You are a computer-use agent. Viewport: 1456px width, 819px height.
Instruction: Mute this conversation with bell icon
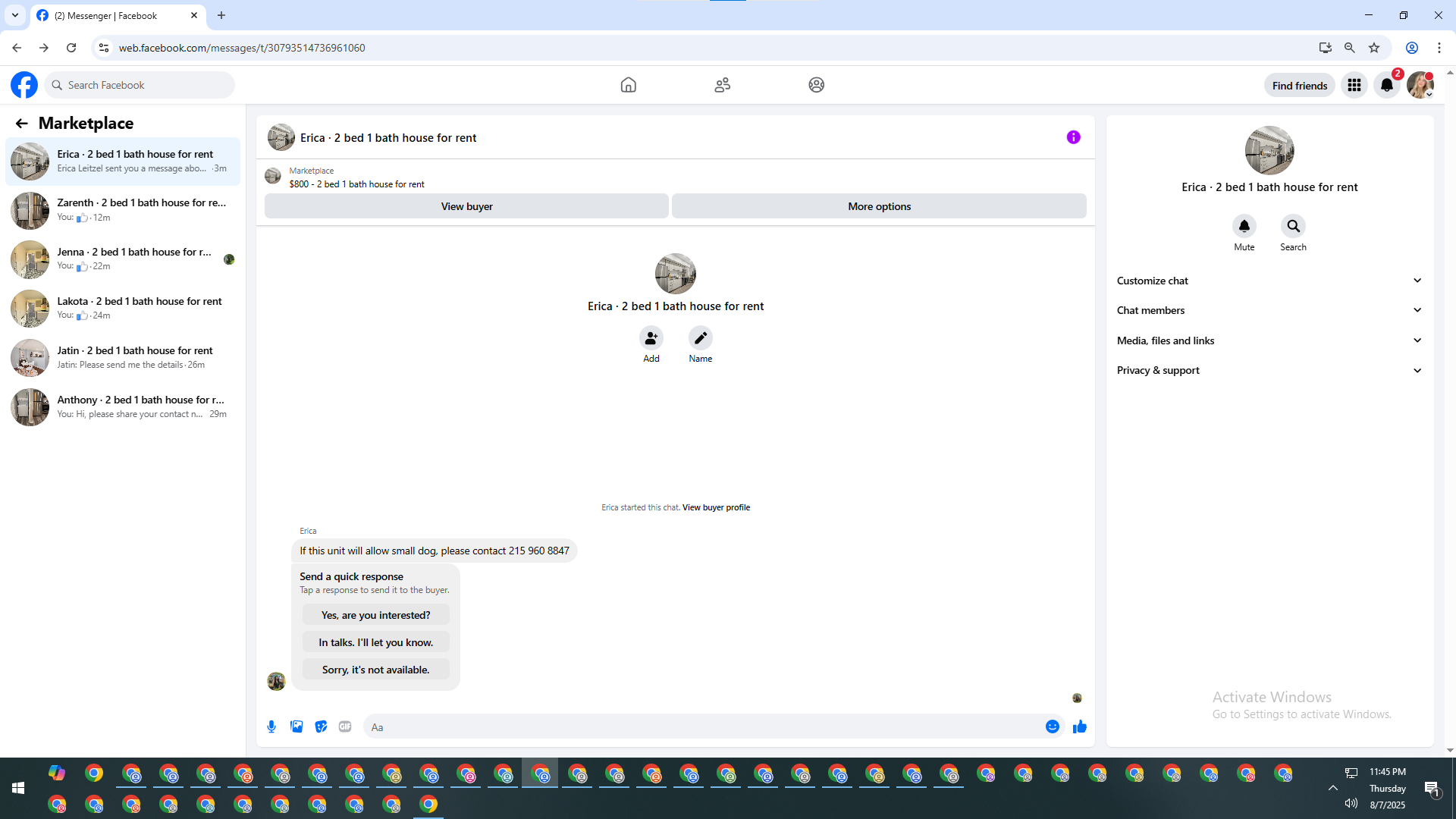(1244, 226)
